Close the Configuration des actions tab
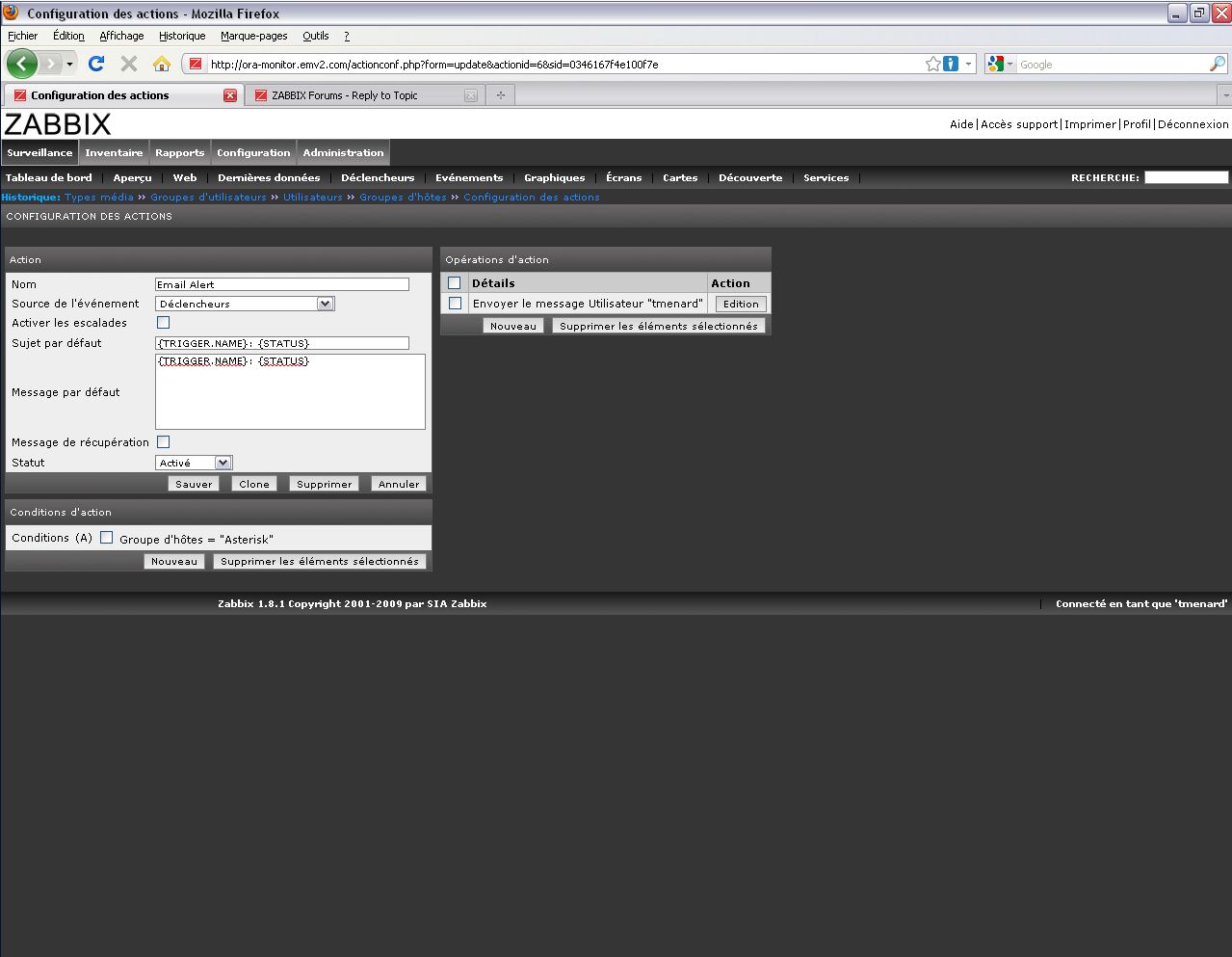This screenshot has height=957, width=1232. 230,95
